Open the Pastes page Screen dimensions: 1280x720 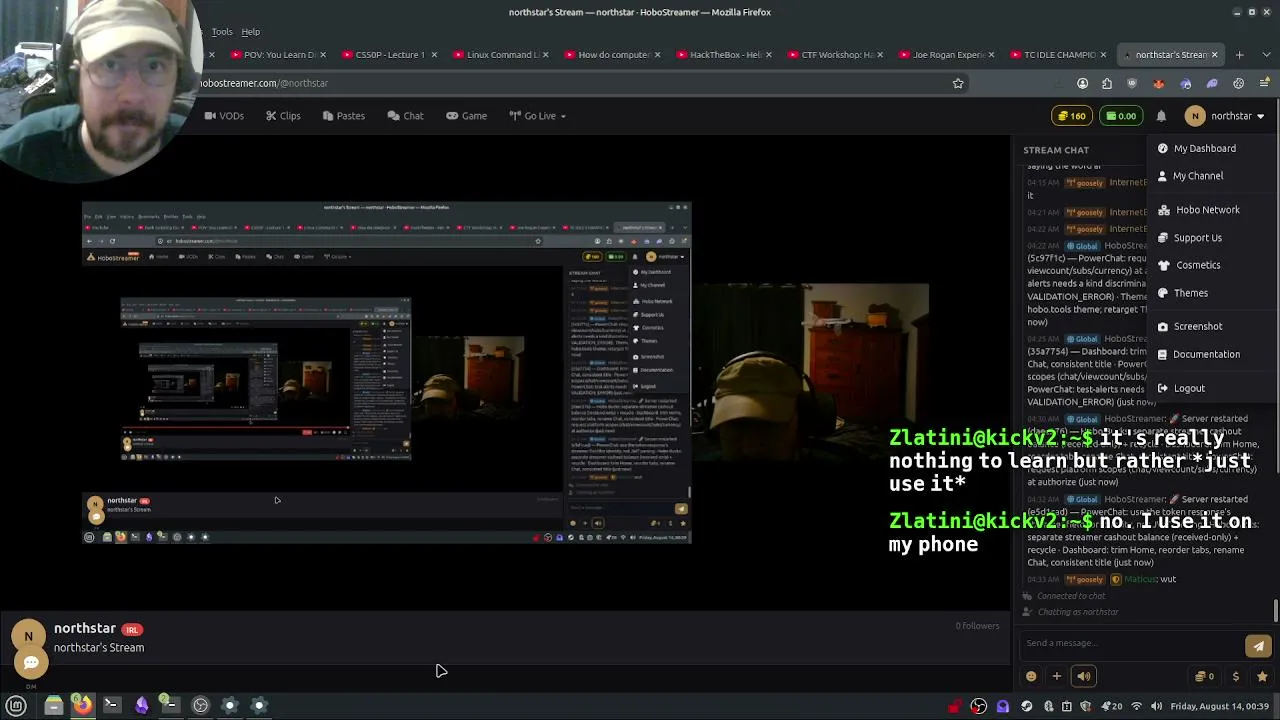(344, 116)
